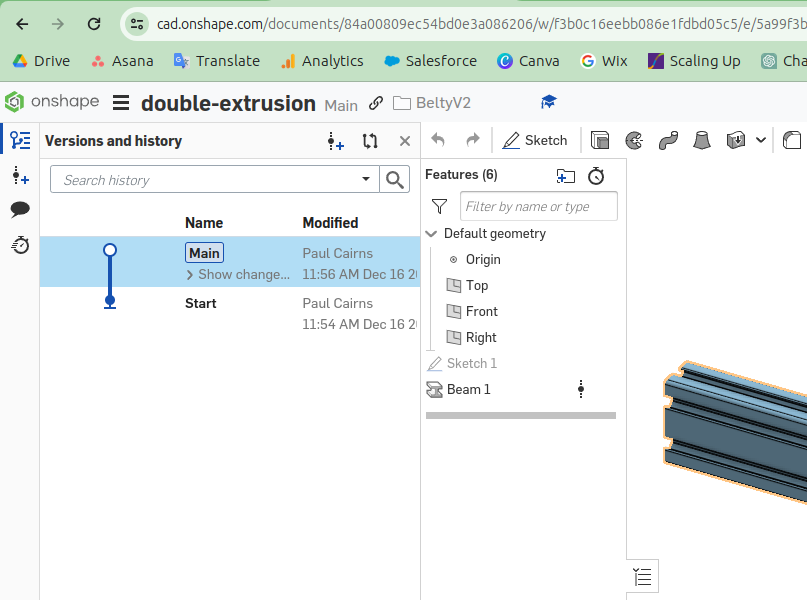Select the Fillet tool
Screen dimensions: 807x600
pos(792,140)
